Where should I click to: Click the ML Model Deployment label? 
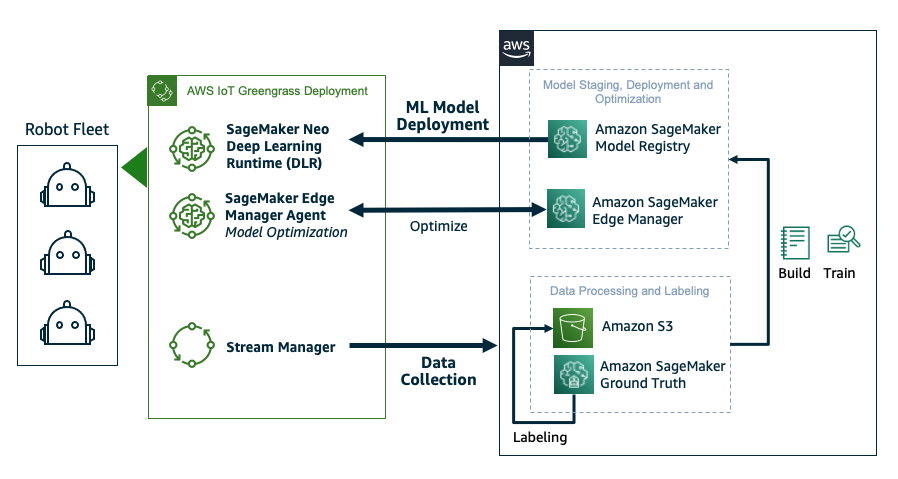tap(443, 116)
